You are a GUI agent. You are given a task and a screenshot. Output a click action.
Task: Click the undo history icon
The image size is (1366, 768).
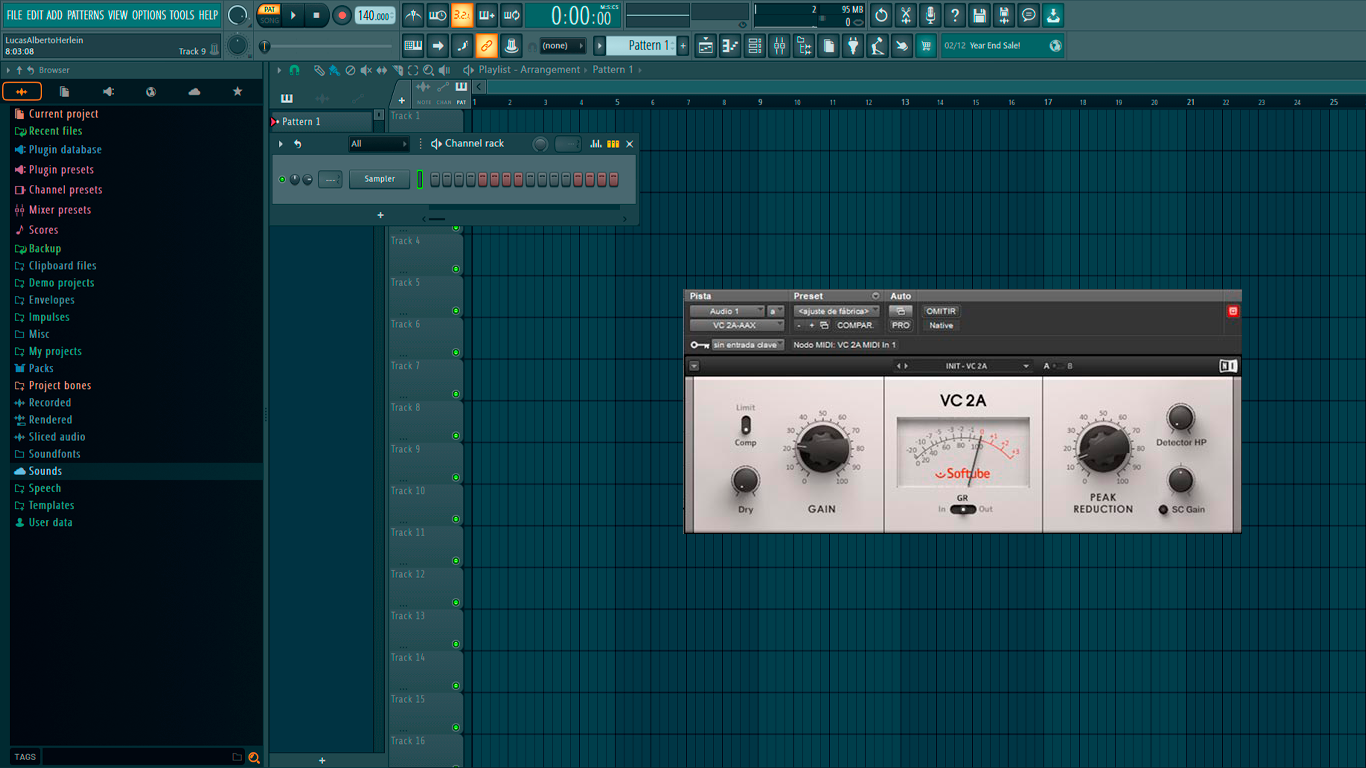point(881,15)
